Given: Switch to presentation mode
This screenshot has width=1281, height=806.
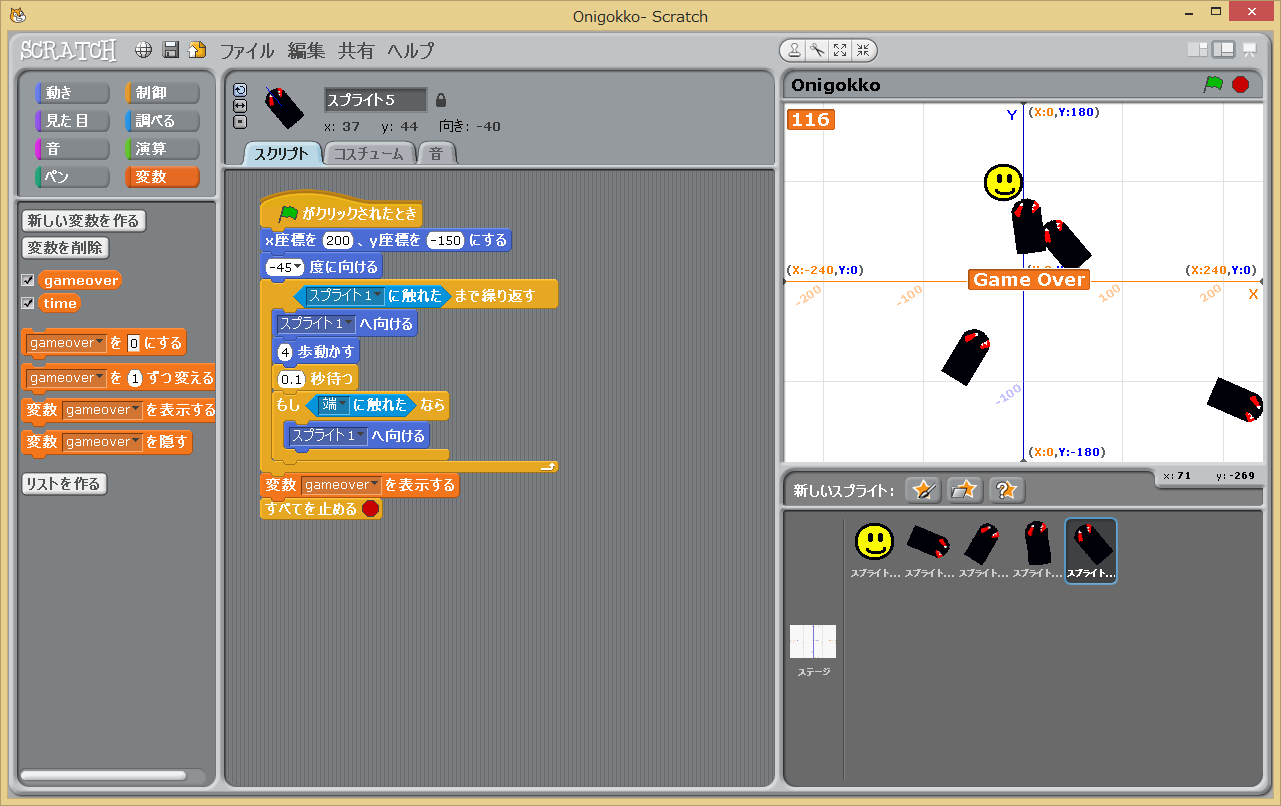Looking at the screenshot, I should coord(1249,50).
